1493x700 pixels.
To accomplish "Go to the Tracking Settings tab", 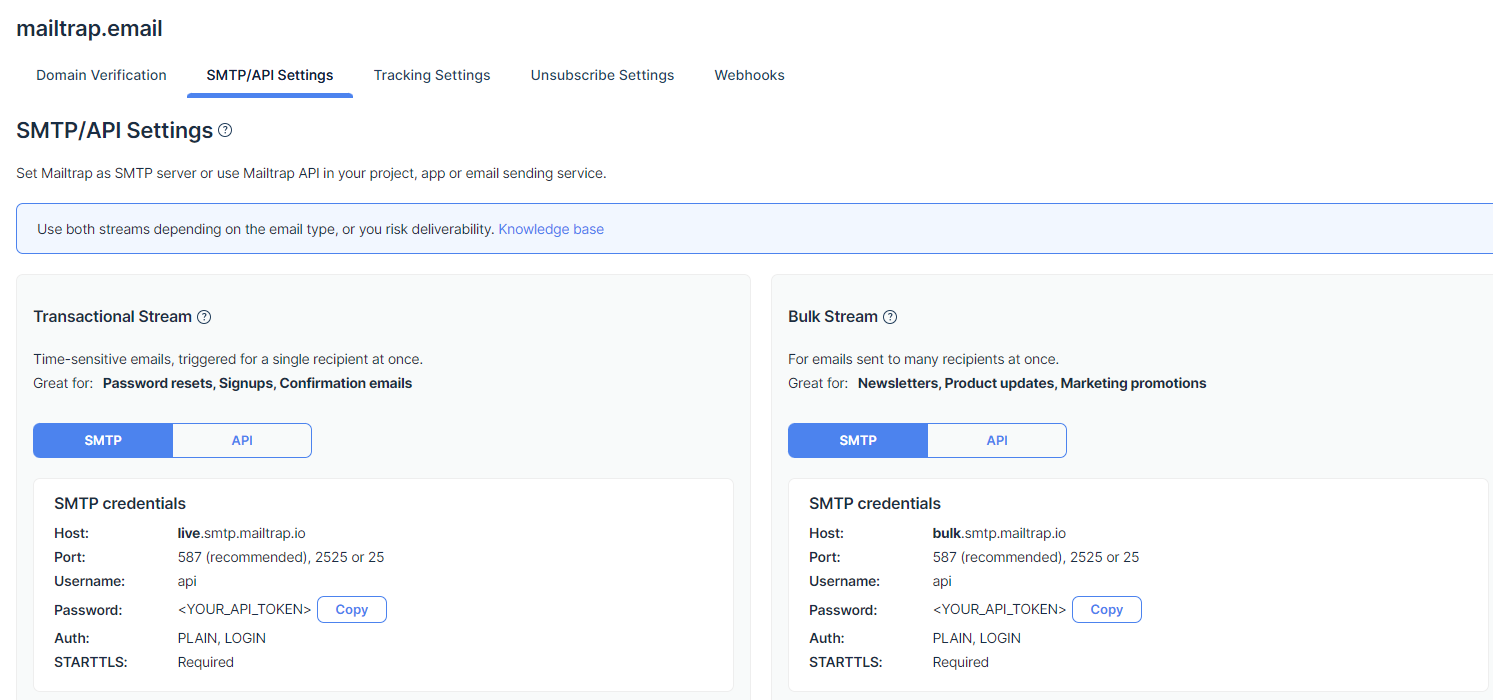I will point(432,75).
